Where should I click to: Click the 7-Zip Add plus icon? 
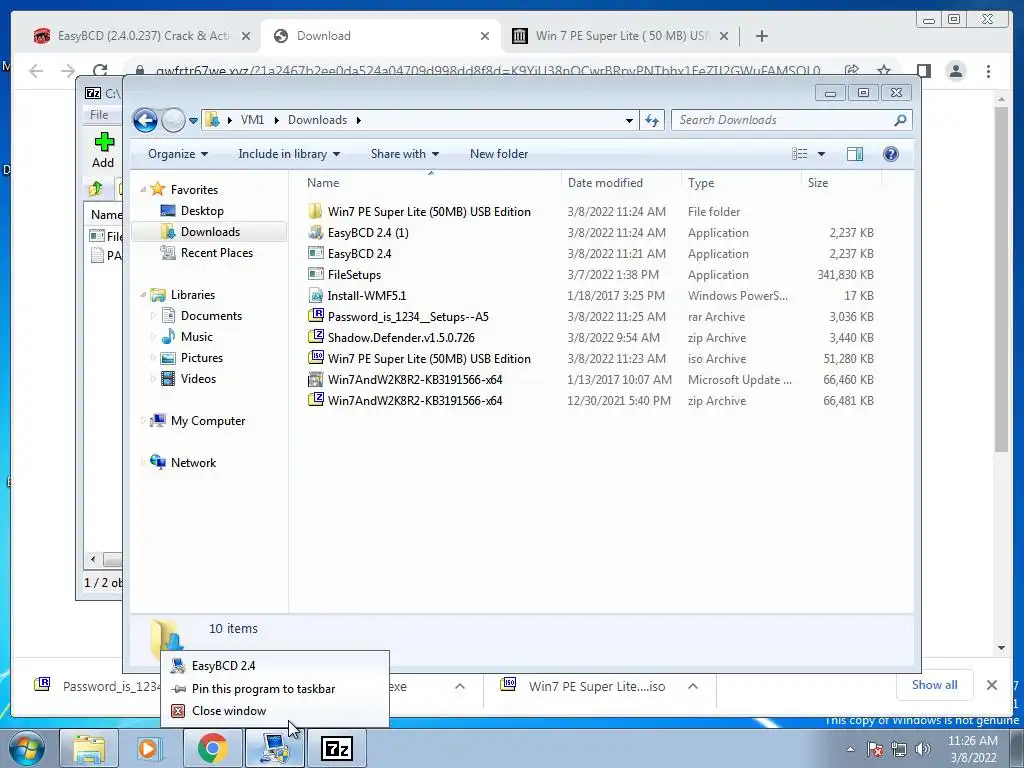(104, 142)
